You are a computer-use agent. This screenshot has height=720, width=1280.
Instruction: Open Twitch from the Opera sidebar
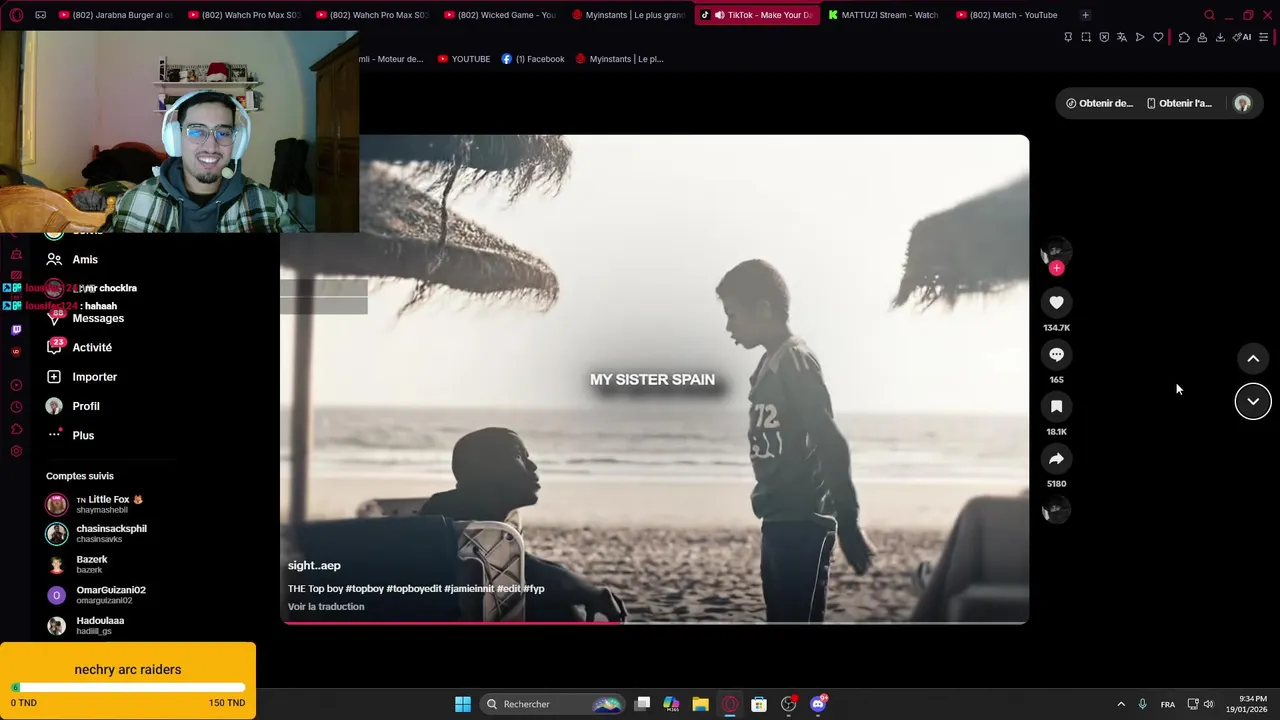pyautogui.click(x=16, y=330)
